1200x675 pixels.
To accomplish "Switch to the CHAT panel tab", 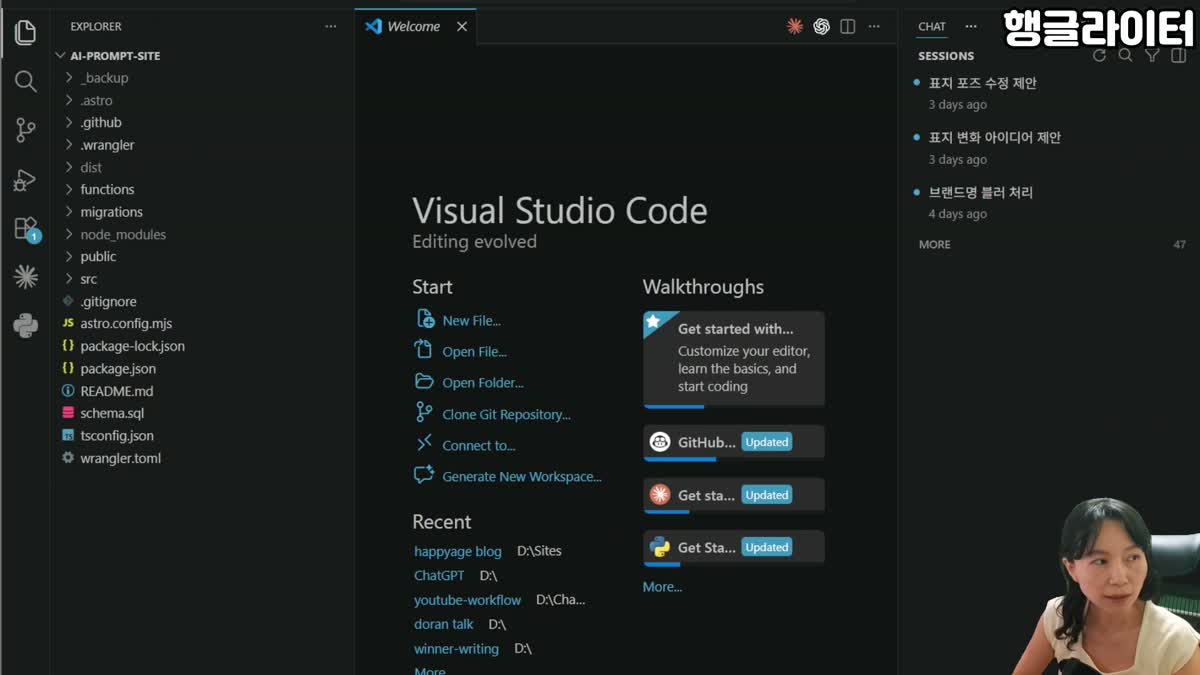I will pos(932,27).
